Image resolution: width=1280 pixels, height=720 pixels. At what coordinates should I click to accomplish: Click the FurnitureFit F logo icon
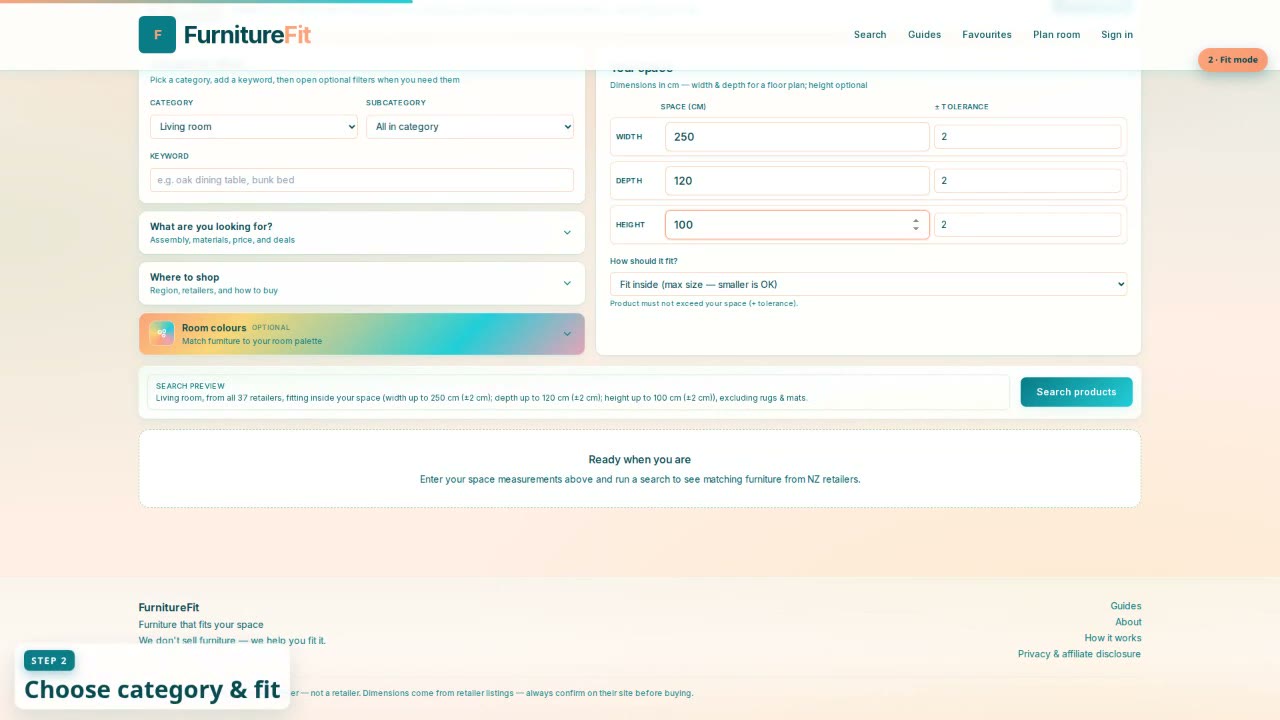pyautogui.click(x=157, y=35)
